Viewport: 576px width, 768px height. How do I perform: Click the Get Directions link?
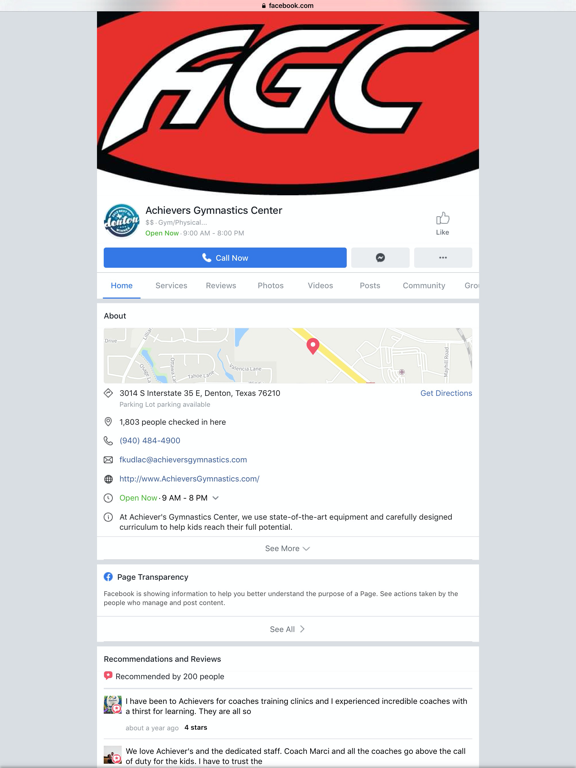click(x=446, y=393)
